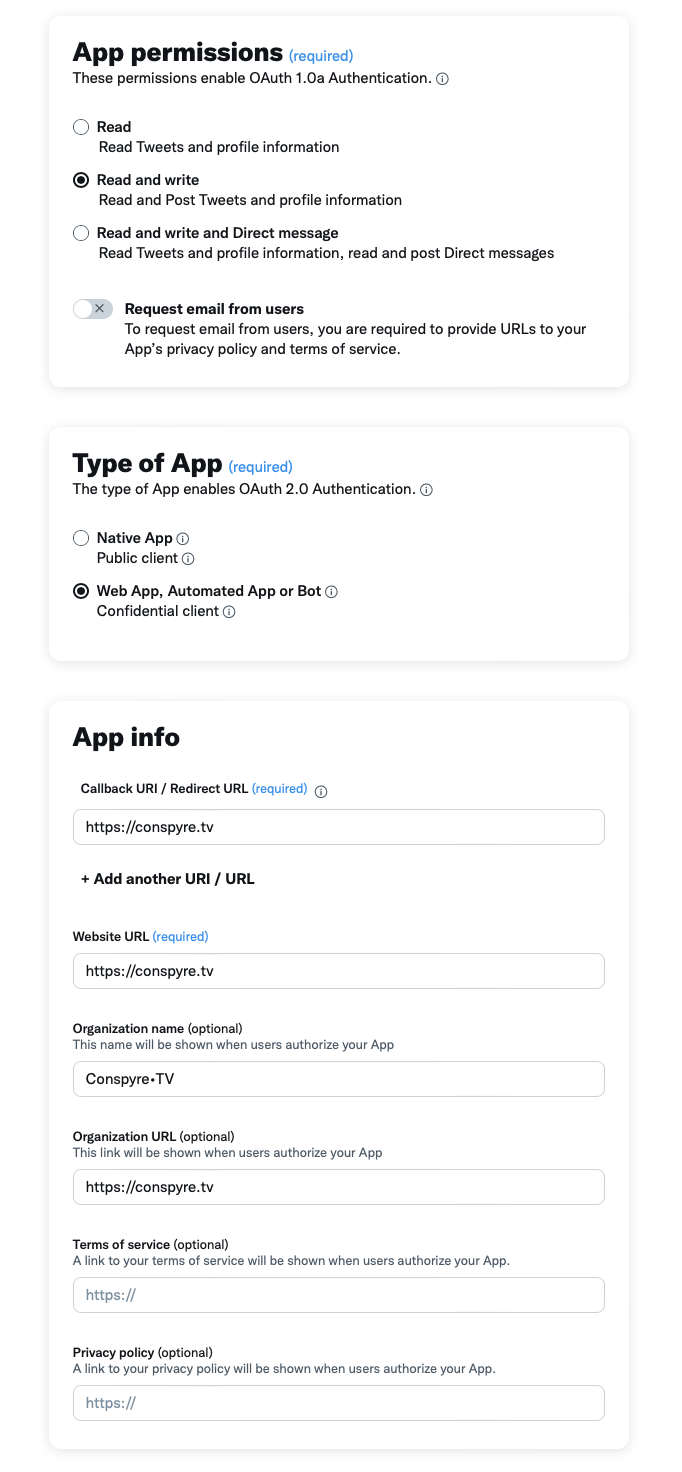
Task: View info about Native App option
Action: click(x=183, y=538)
